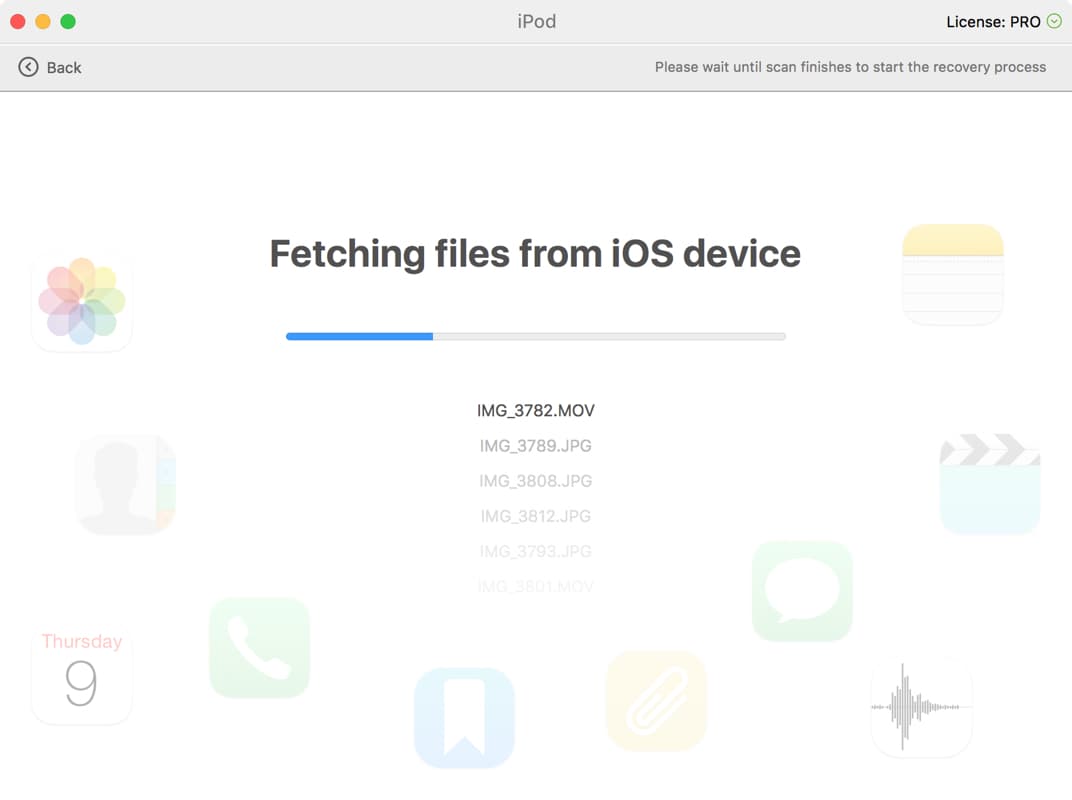Viewport: 1072px width, 800px height.
Task: Click the Fetching files from iOS device heading
Action: pos(535,254)
